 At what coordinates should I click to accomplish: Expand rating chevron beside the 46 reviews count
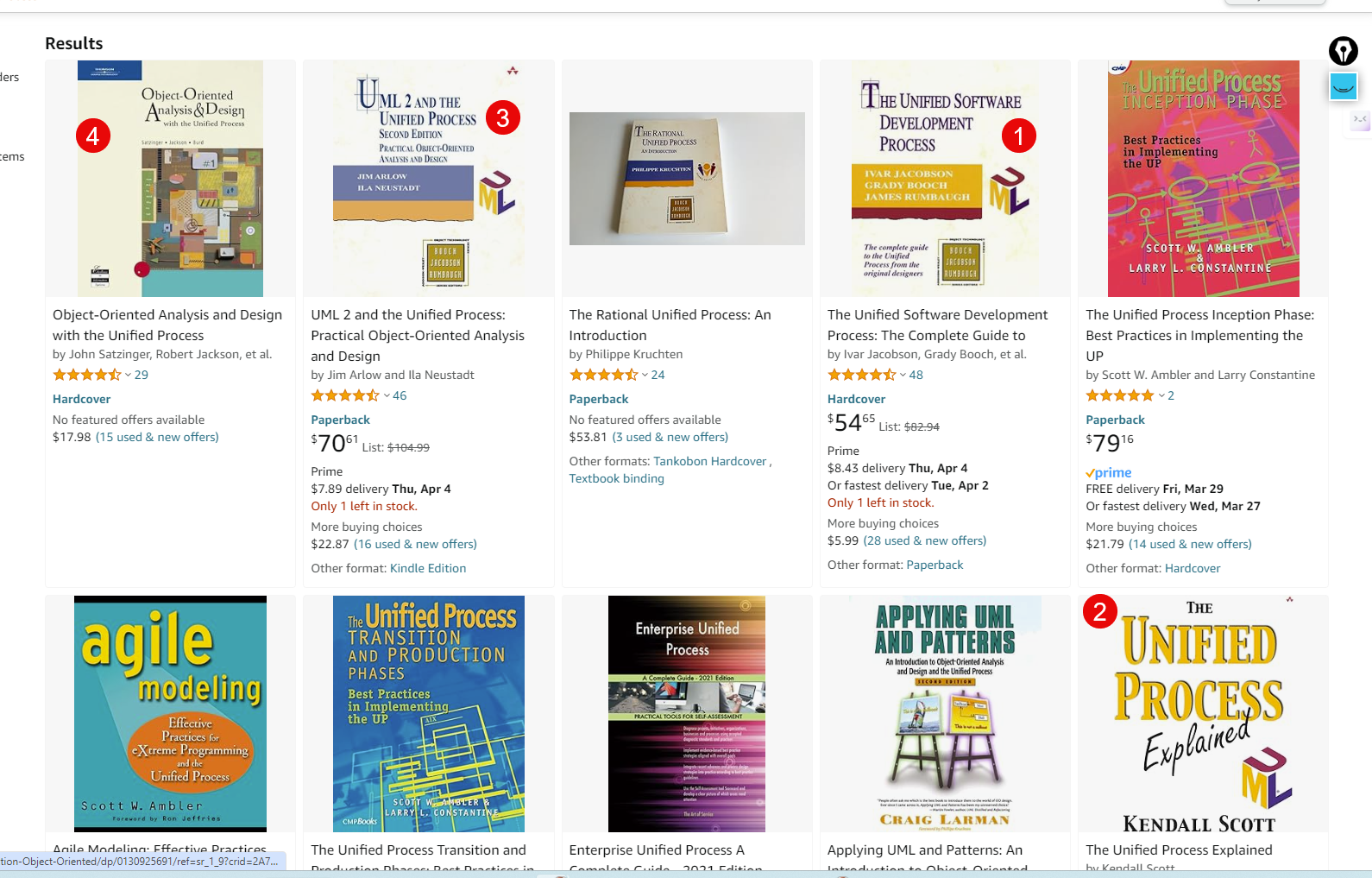(387, 395)
